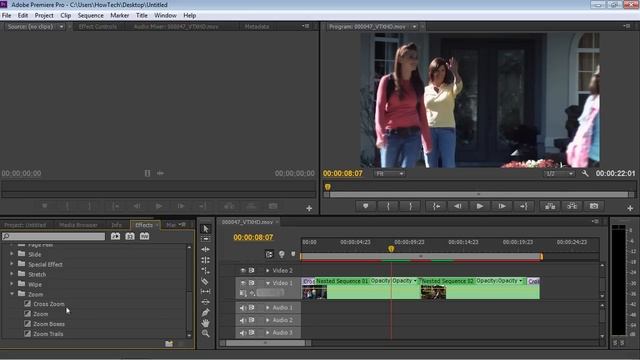Go to In point in Program monitor
640x360 pixels.
(x=436, y=206)
